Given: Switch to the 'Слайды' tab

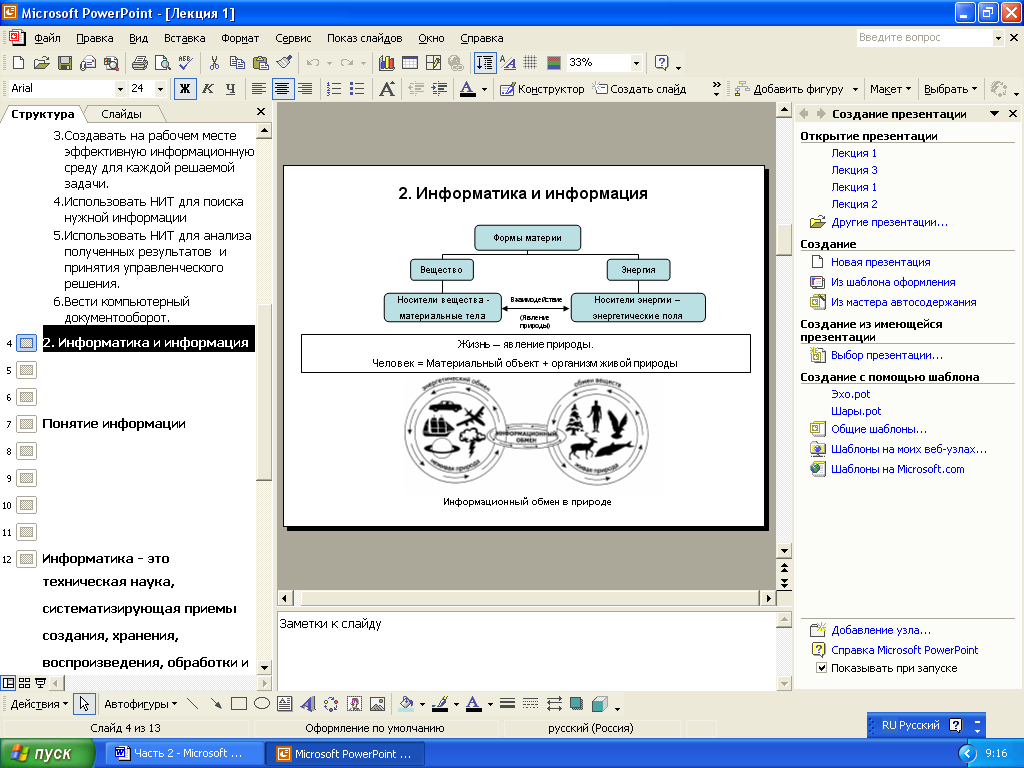Looking at the screenshot, I should pyautogui.click(x=121, y=114).
